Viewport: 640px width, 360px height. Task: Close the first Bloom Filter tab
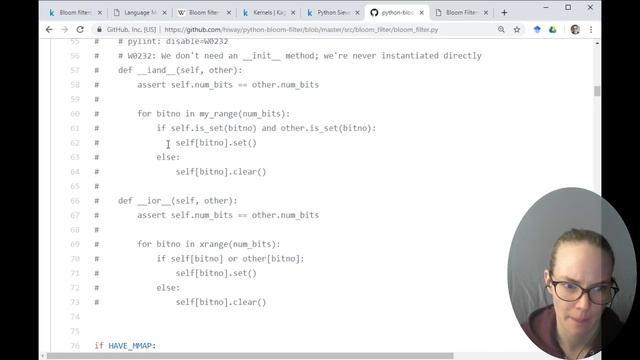click(x=100, y=13)
